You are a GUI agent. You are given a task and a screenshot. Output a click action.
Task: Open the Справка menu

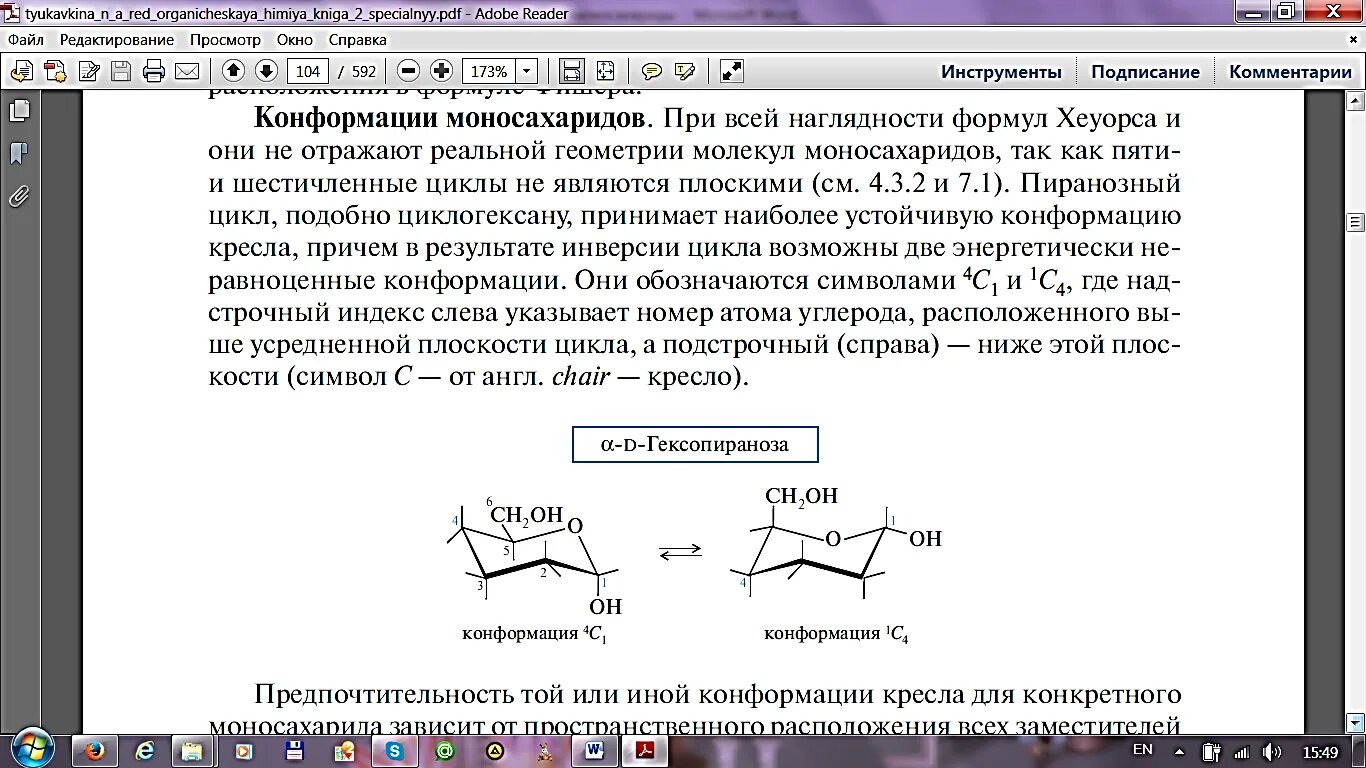point(357,40)
